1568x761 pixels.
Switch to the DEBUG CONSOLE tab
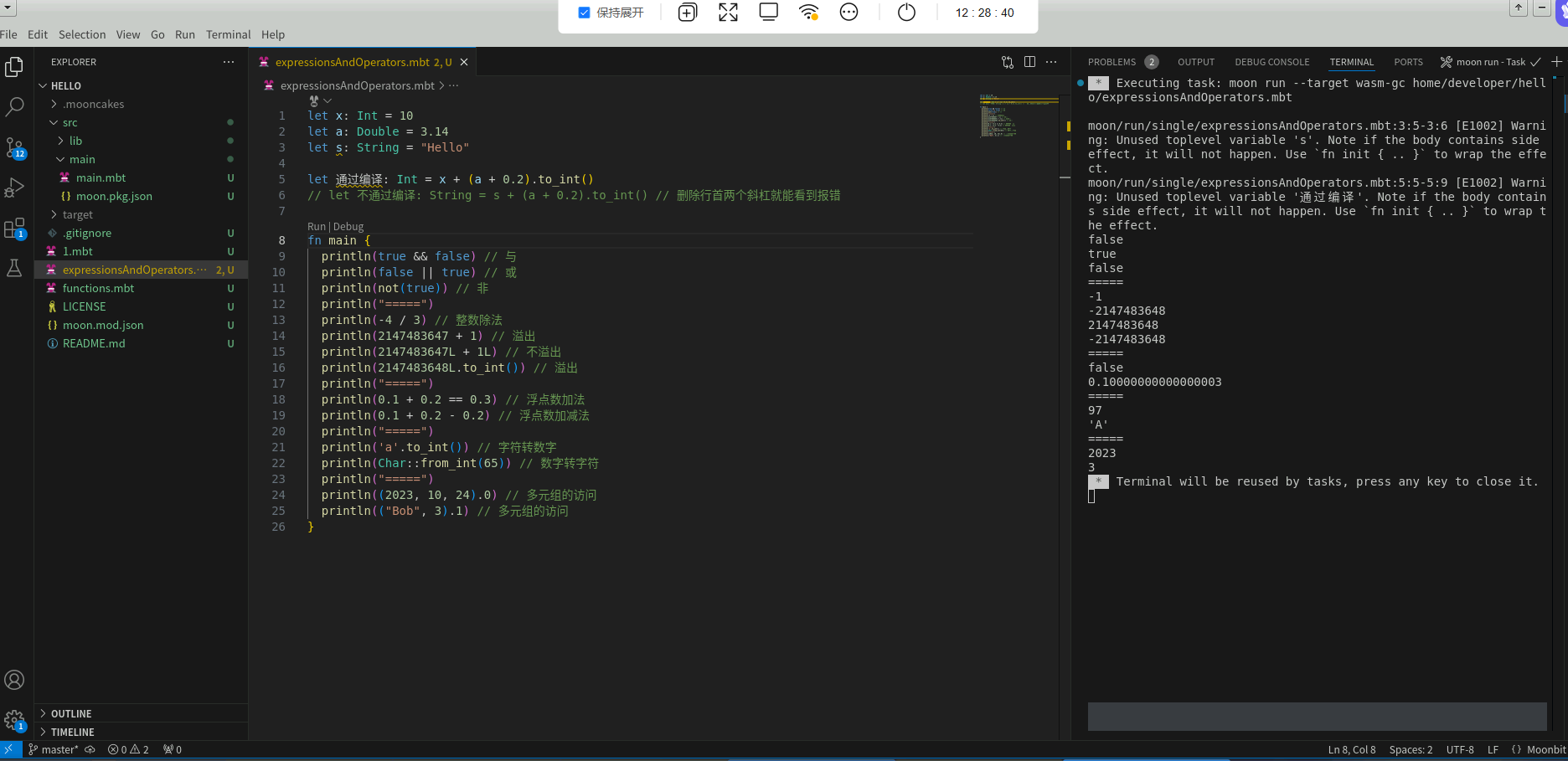[1271, 62]
